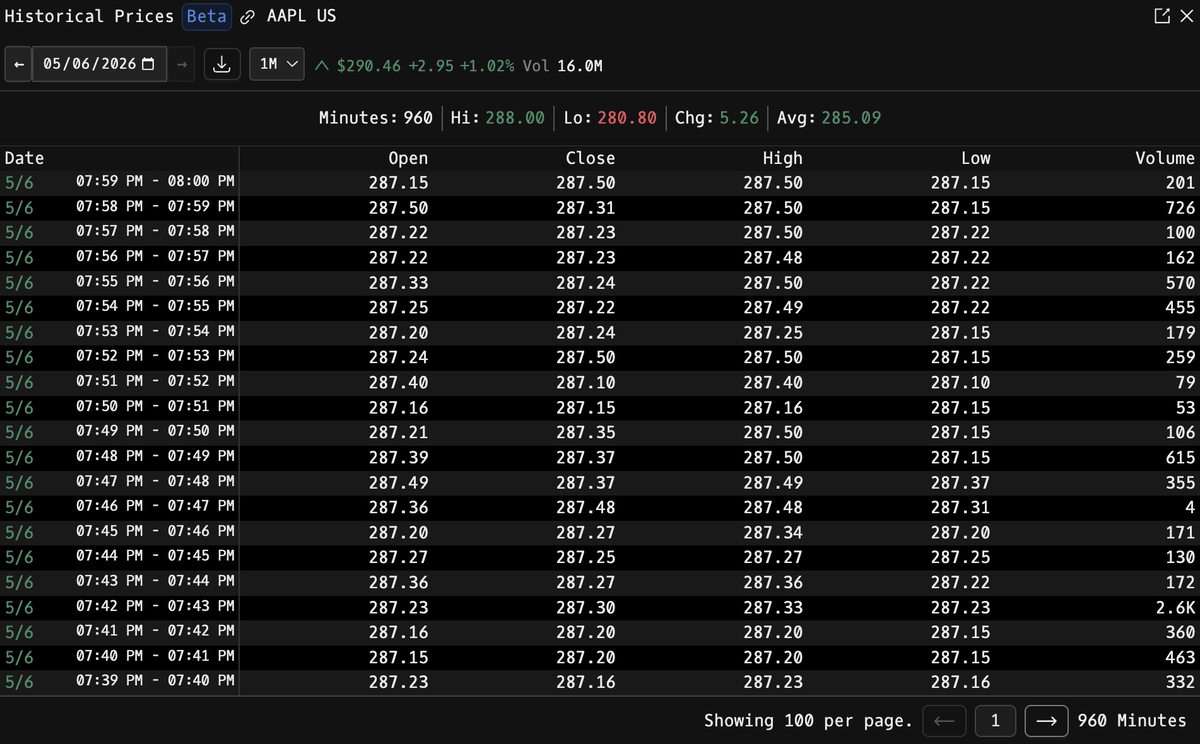Viewport: 1200px width, 744px height.
Task: Click open 287.33 in 07:55 PM row
Action: point(398,283)
